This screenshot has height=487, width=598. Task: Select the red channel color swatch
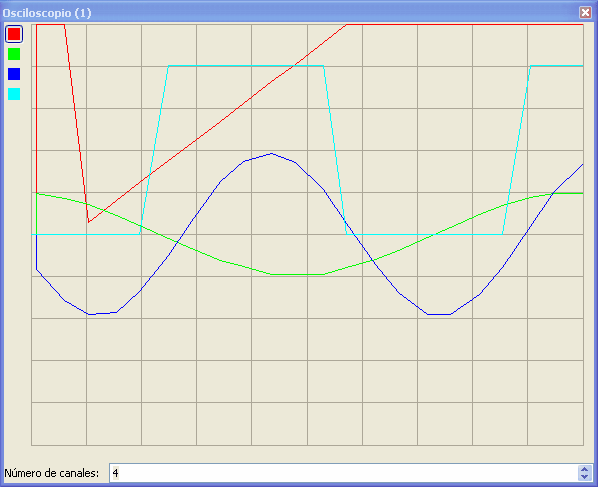click(14, 34)
